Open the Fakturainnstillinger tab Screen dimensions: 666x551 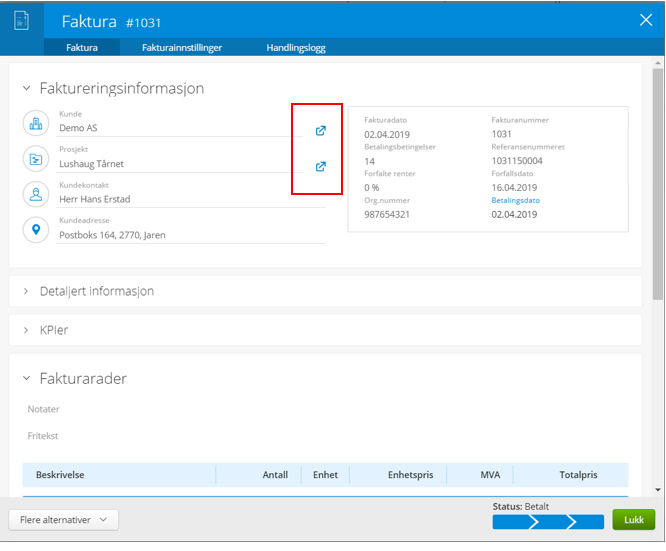click(182, 48)
